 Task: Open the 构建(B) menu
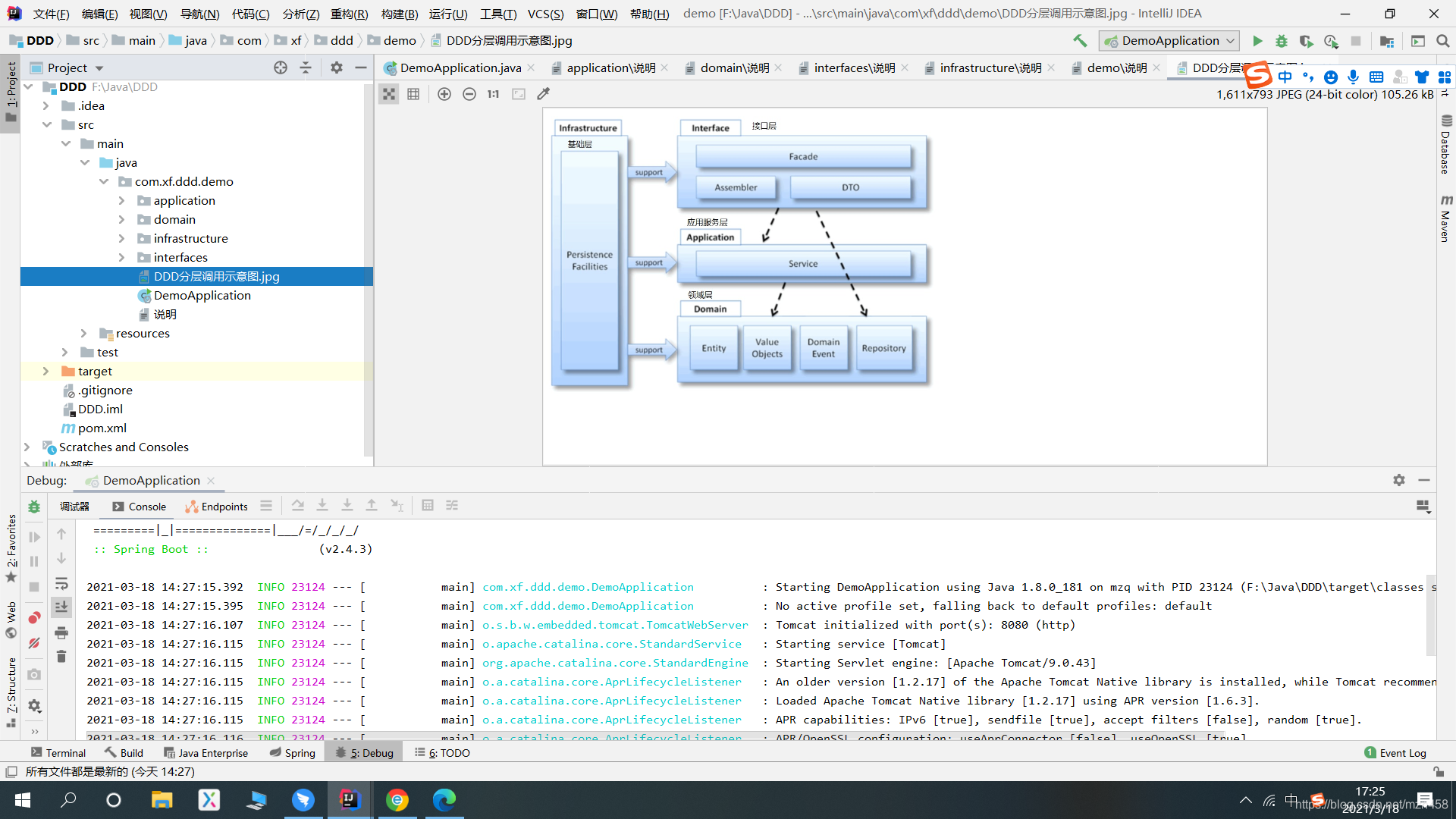[400, 14]
